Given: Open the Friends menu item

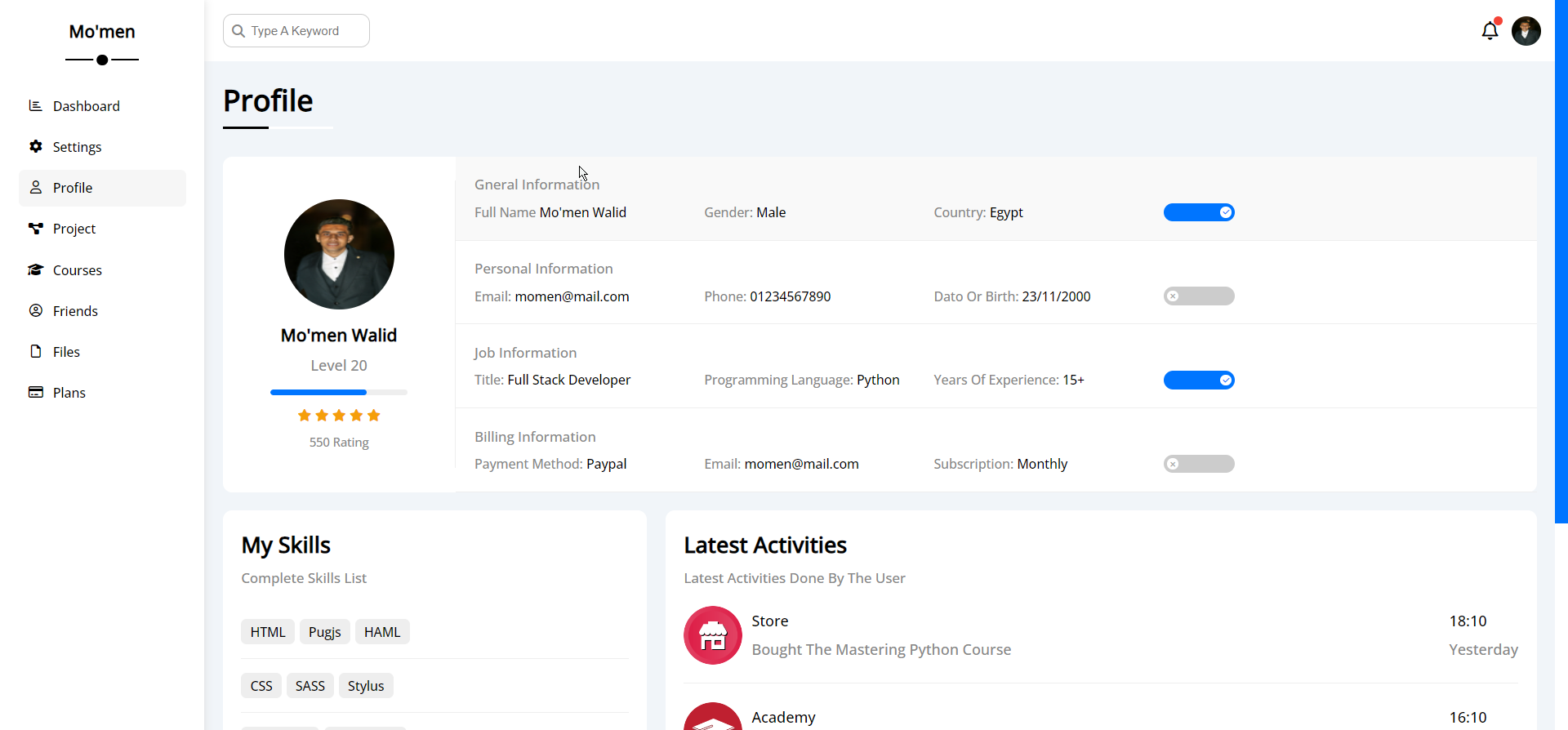Looking at the screenshot, I should tap(75, 311).
